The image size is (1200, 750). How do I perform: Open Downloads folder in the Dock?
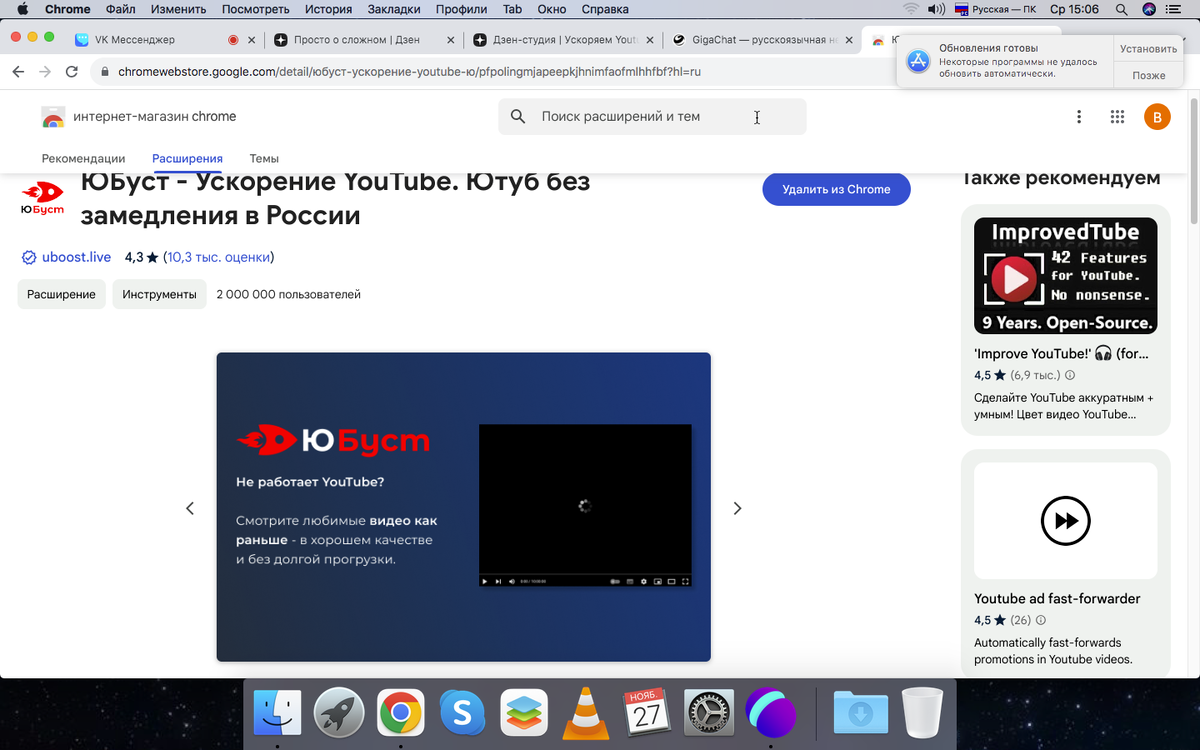tap(861, 713)
